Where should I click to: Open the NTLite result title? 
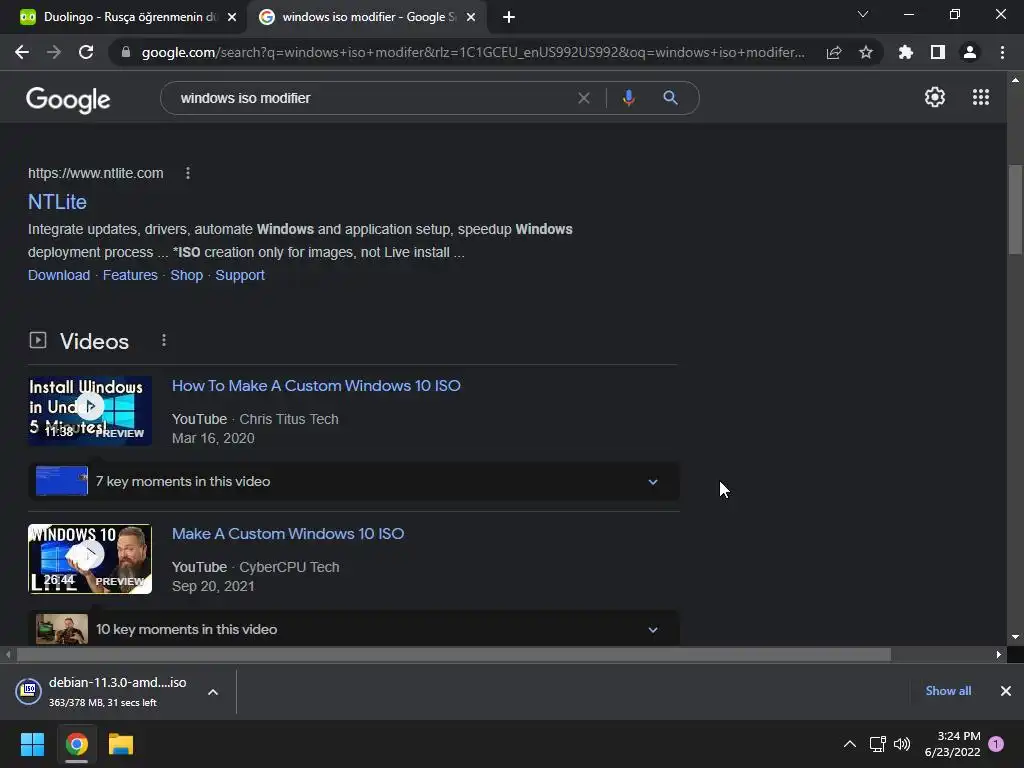[x=57, y=202]
